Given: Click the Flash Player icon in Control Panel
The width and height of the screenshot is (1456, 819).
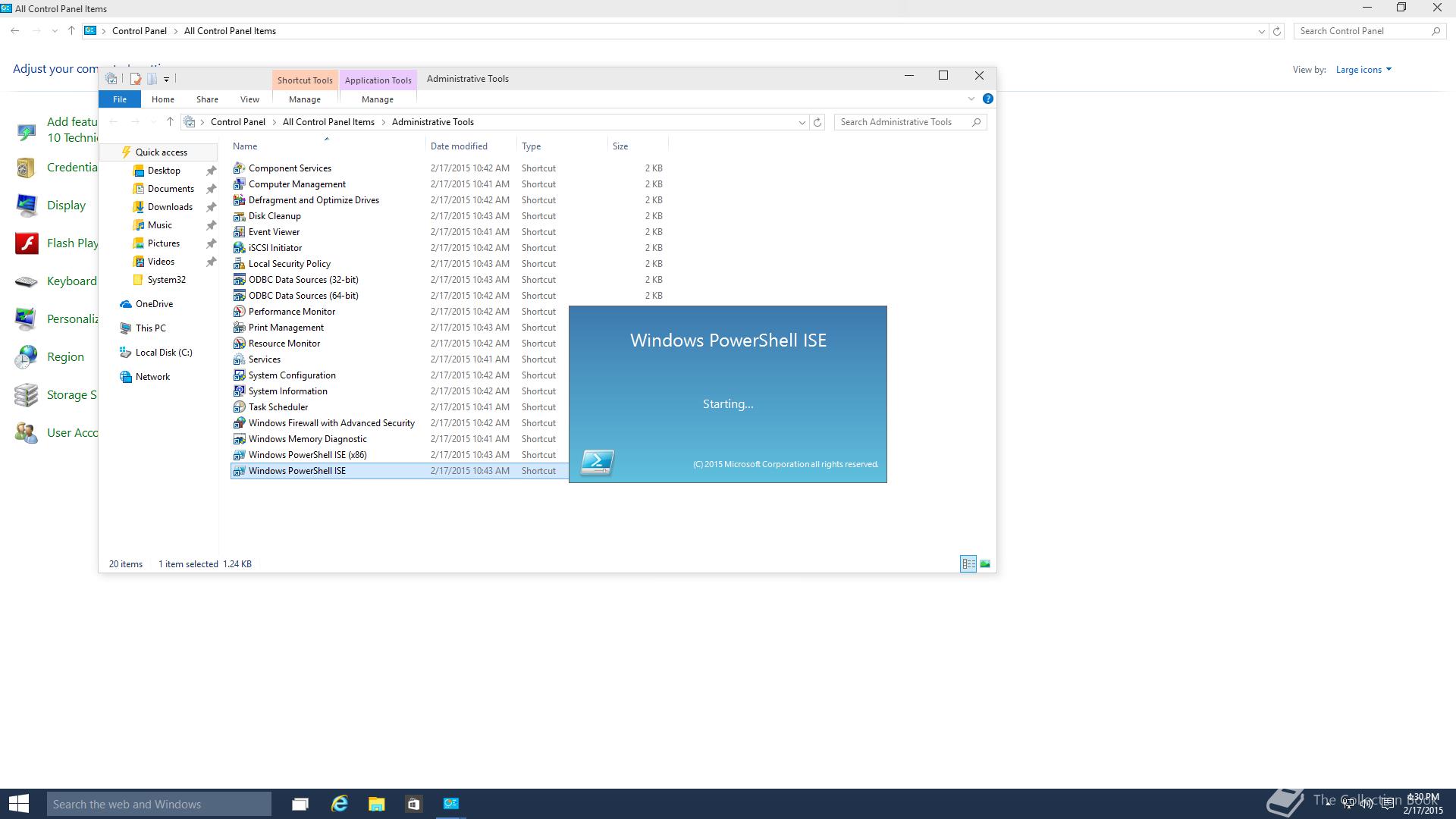Looking at the screenshot, I should [x=27, y=243].
